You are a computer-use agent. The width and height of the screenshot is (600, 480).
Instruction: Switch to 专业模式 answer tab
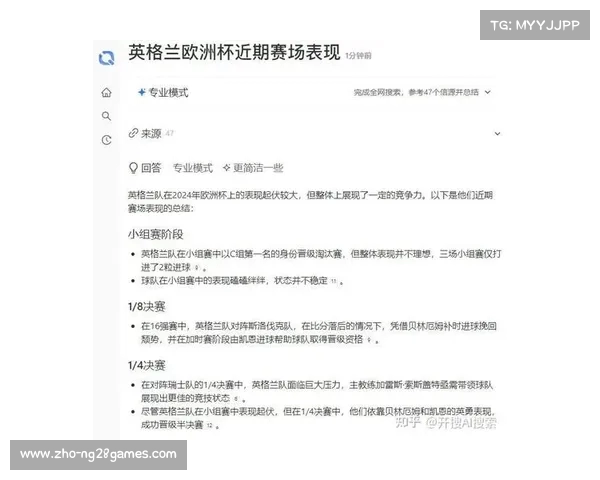[x=192, y=168]
